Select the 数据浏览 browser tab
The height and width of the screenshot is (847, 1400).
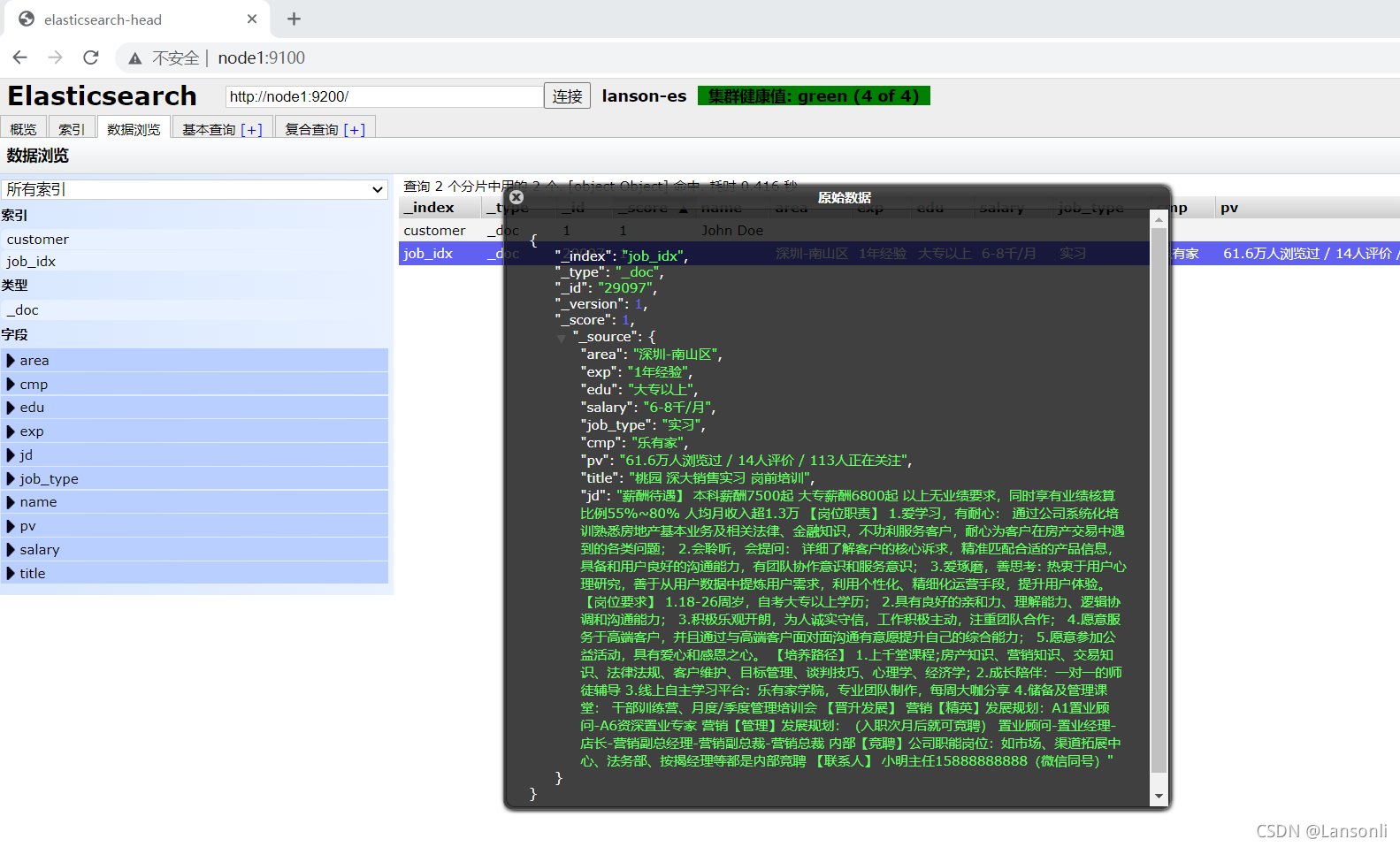(134, 129)
